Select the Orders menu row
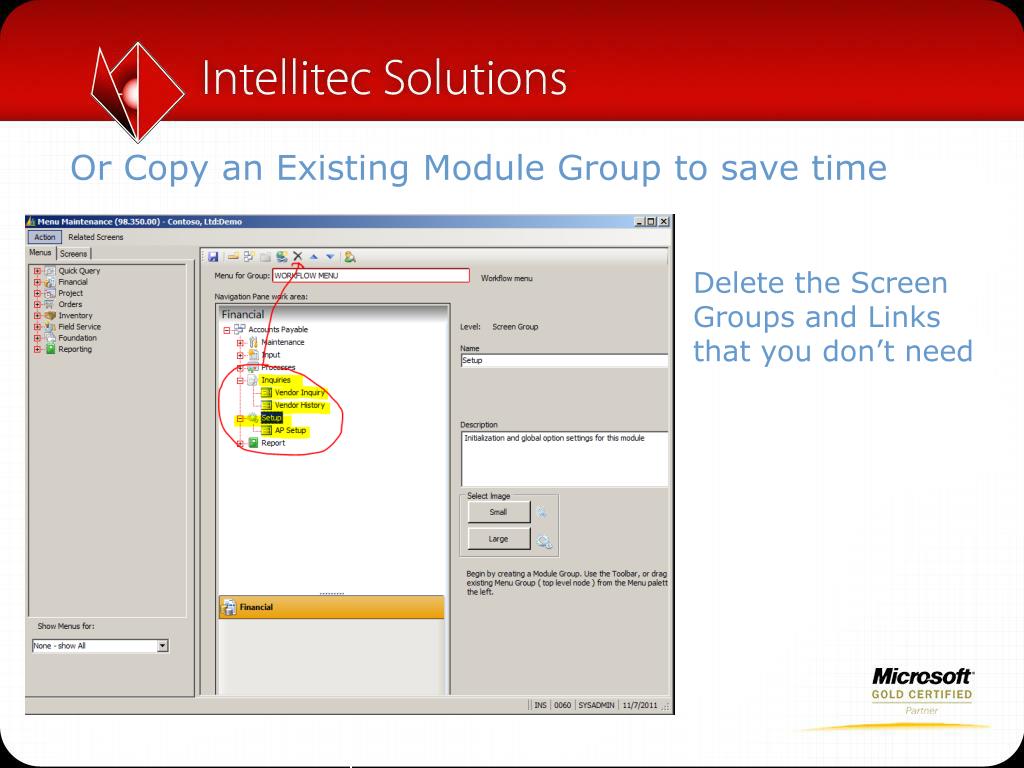The image size is (1024, 768). point(70,304)
